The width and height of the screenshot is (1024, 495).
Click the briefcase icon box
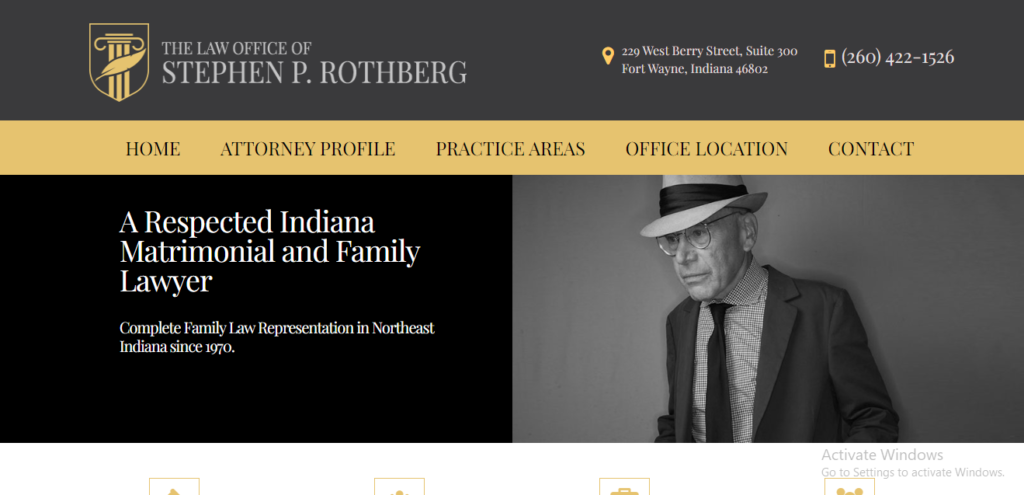click(x=624, y=487)
